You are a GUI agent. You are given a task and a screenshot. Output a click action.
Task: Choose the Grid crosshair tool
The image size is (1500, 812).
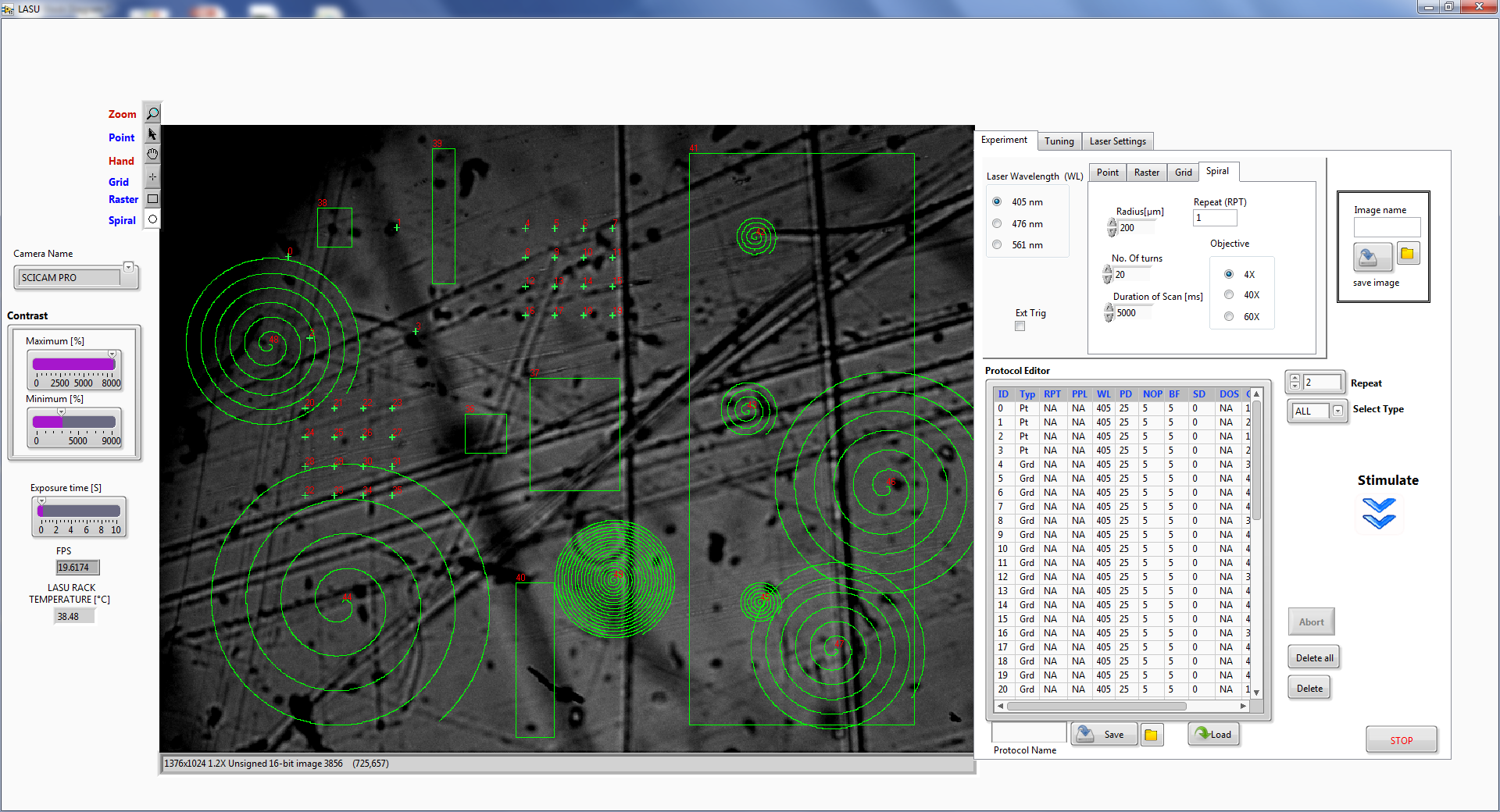coord(152,177)
